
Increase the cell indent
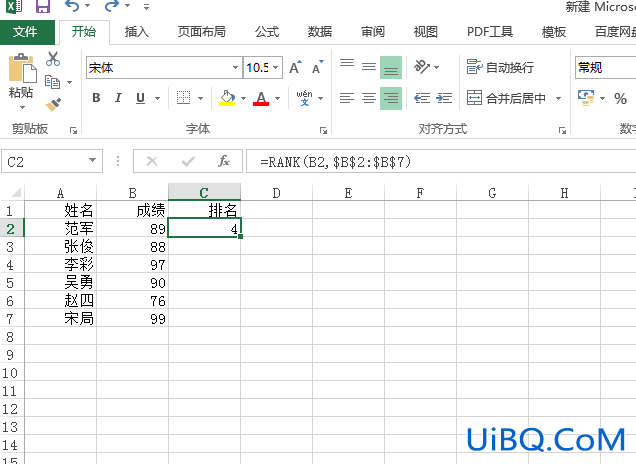(x=444, y=98)
